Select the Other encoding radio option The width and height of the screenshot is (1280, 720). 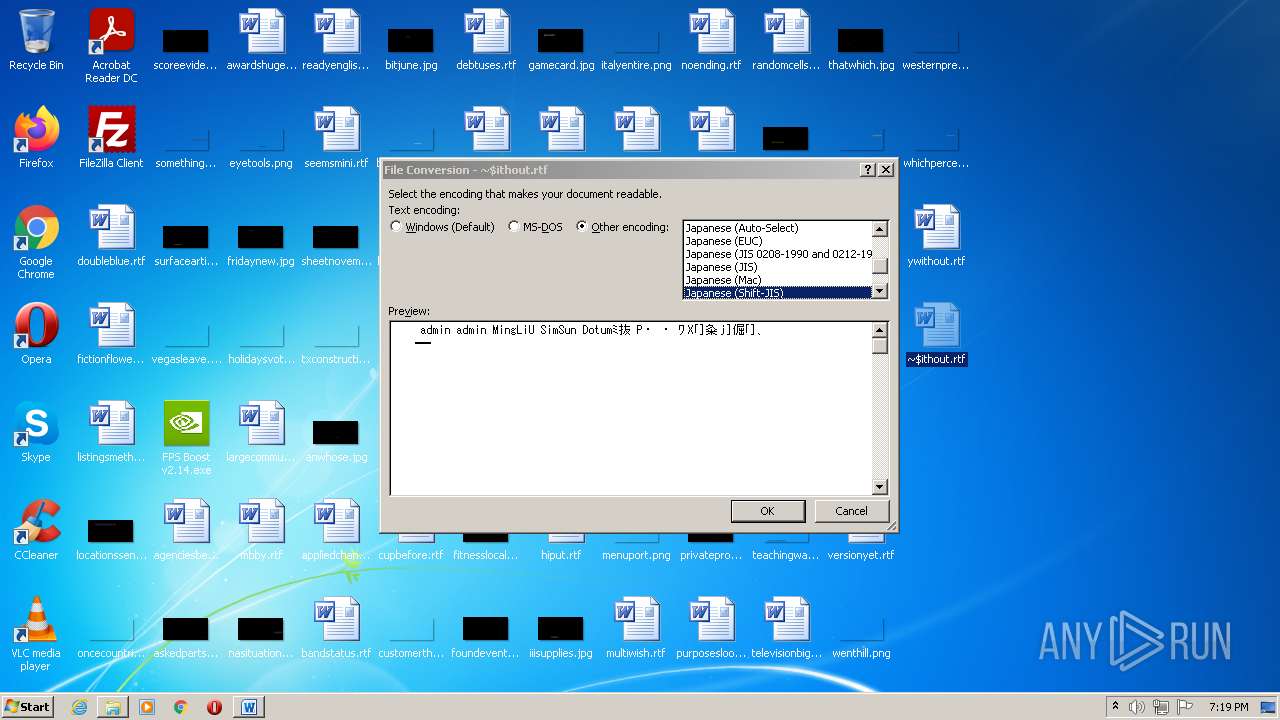(x=622, y=227)
